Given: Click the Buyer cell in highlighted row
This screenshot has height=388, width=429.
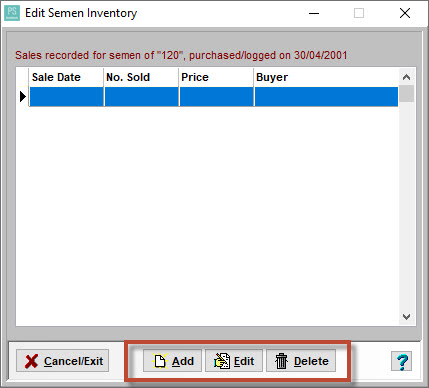Looking at the screenshot, I should point(326,97).
